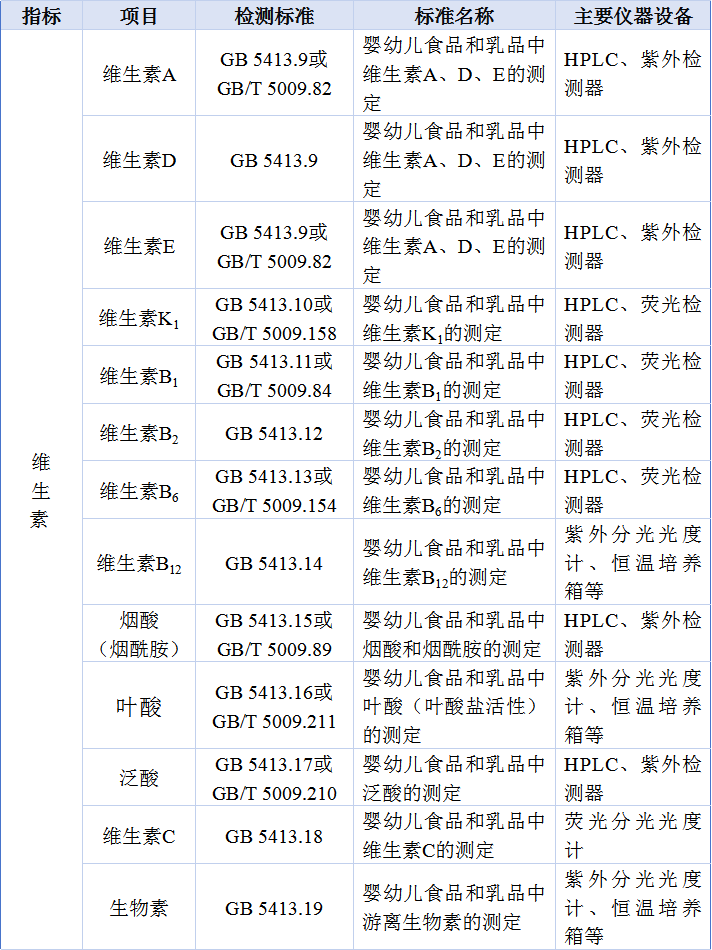The image size is (712, 950).
Task: Select the 指标 column header
Action: pyautogui.click(x=42, y=16)
